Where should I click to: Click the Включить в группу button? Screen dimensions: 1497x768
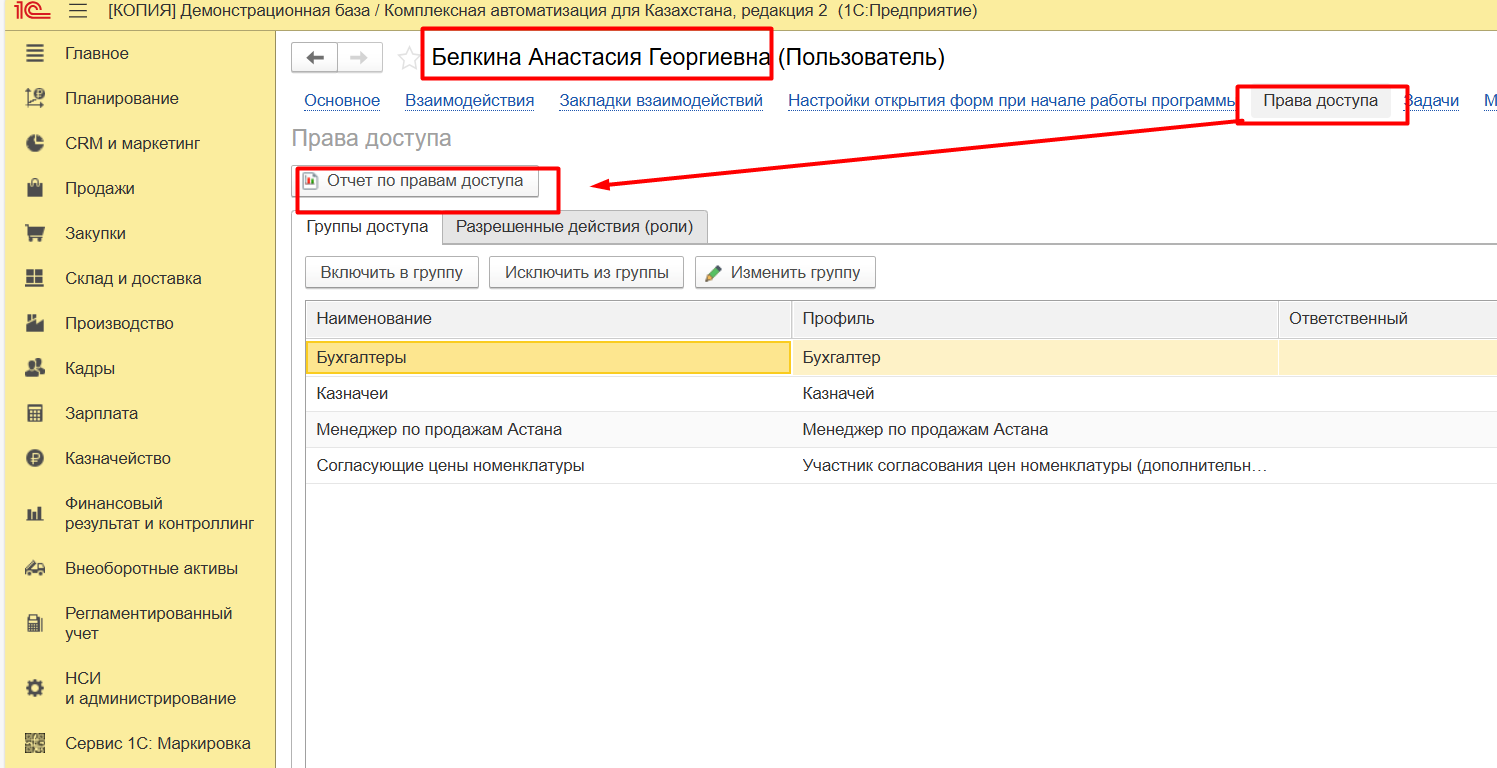(392, 272)
